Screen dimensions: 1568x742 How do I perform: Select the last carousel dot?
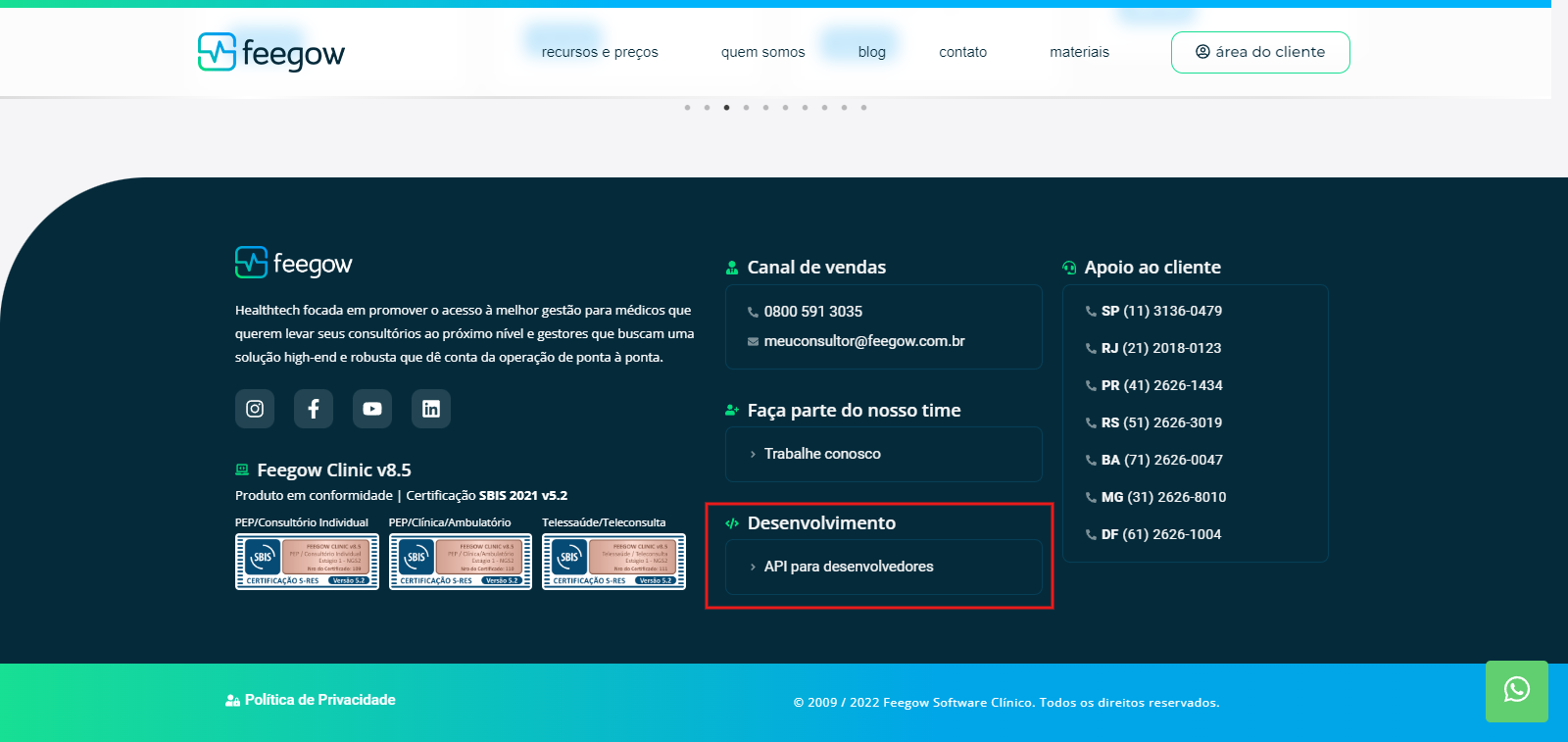(x=863, y=108)
